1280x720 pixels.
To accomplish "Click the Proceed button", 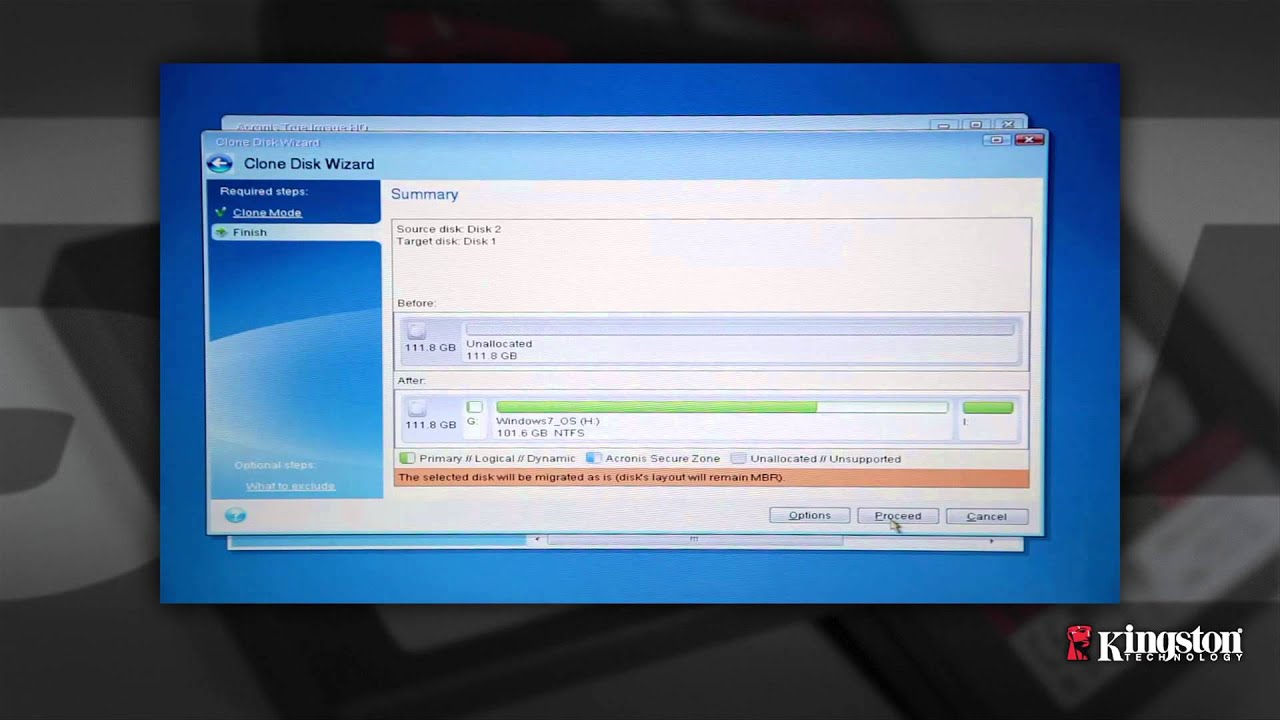I will [x=897, y=516].
